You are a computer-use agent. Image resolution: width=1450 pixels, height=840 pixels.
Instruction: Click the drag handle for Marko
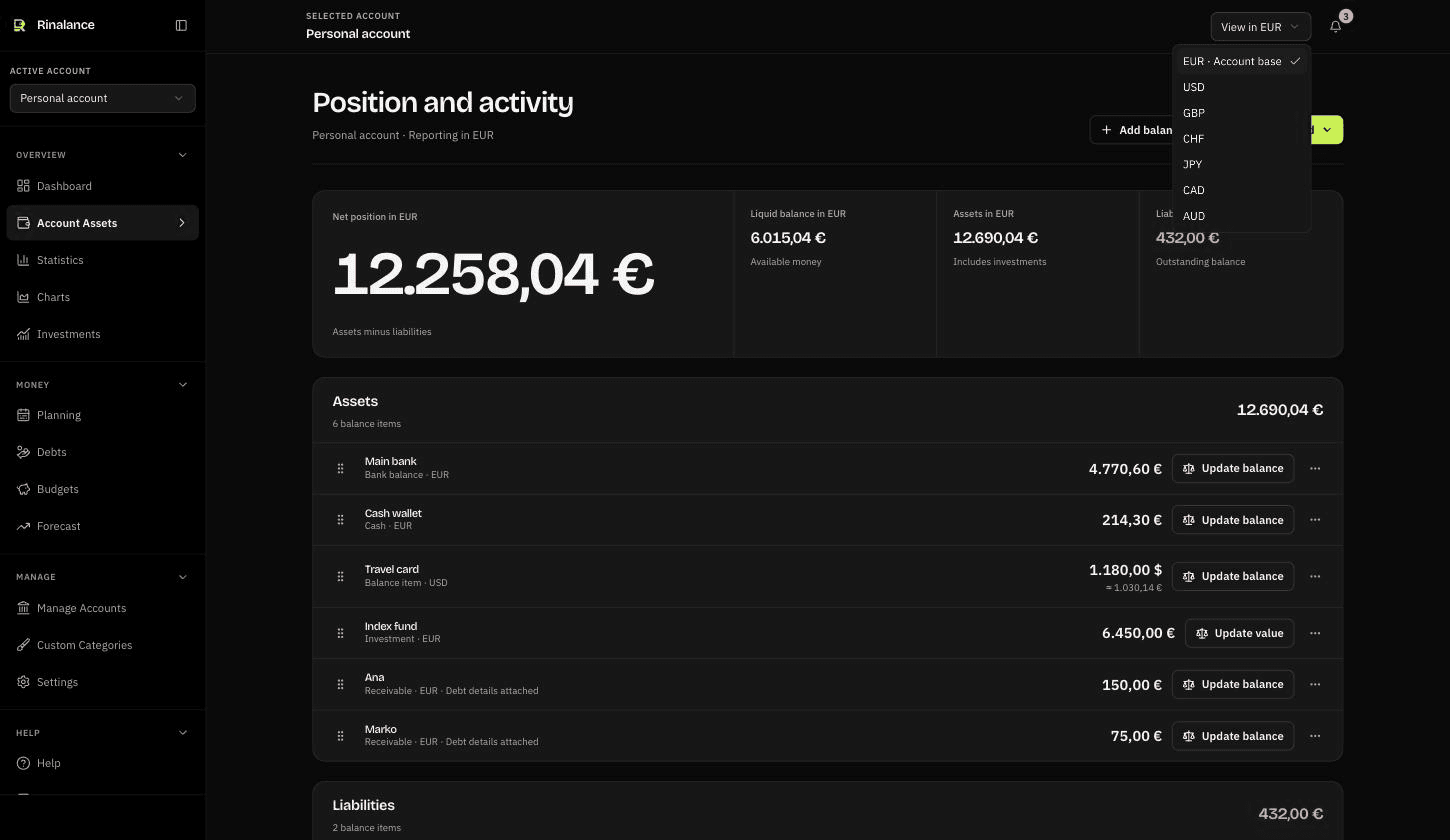tap(340, 736)
